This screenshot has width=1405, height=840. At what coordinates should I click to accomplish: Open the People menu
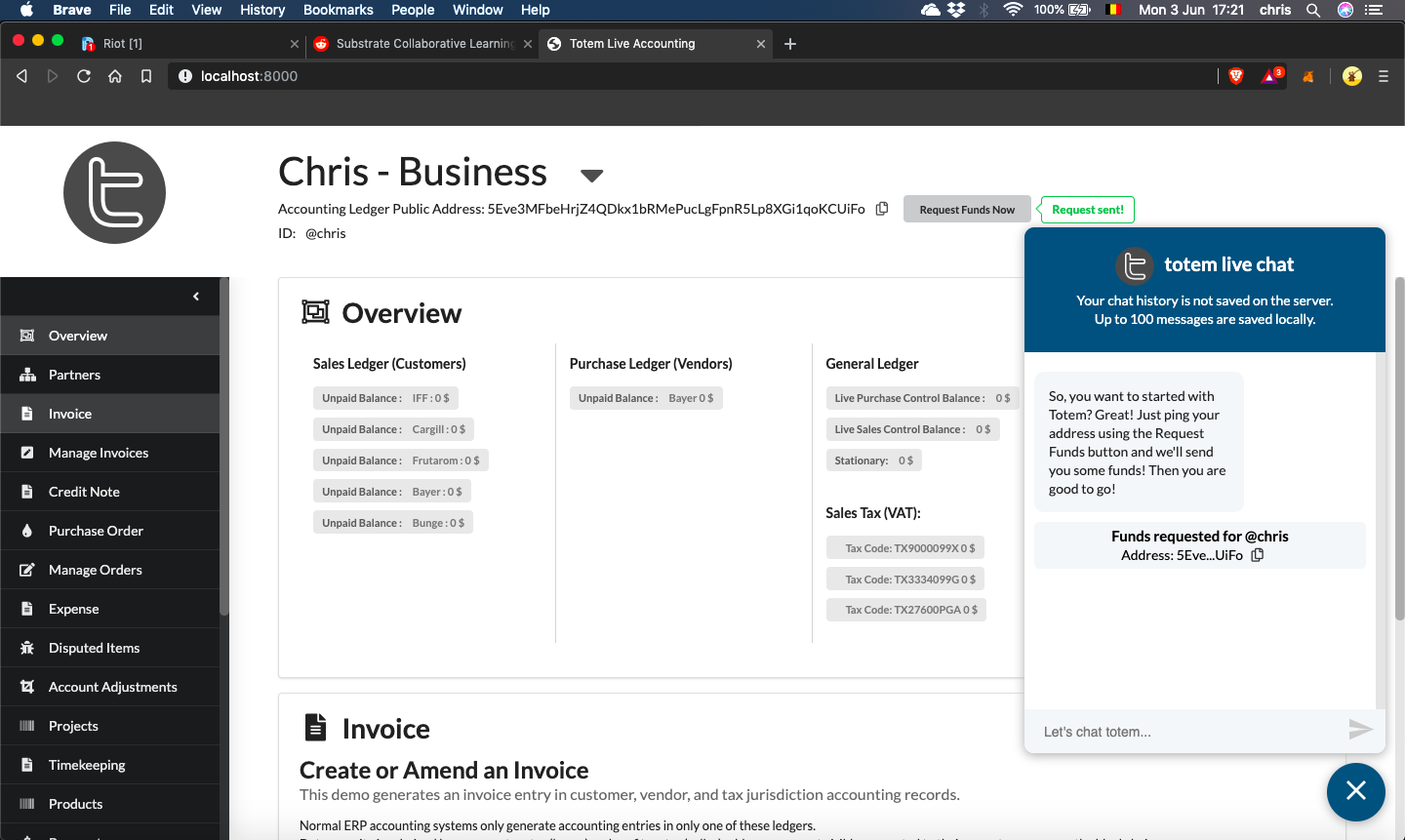point(413,10)
